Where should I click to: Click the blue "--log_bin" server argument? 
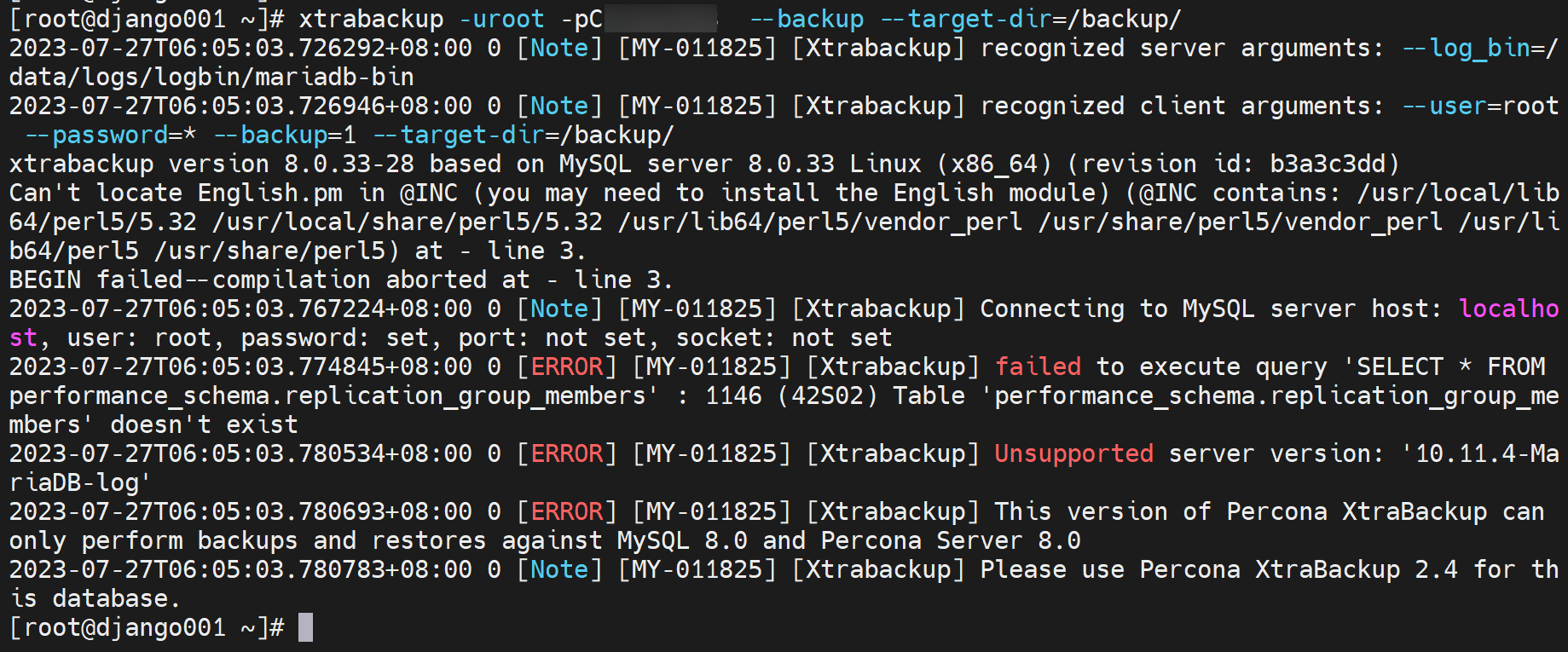1467,48
